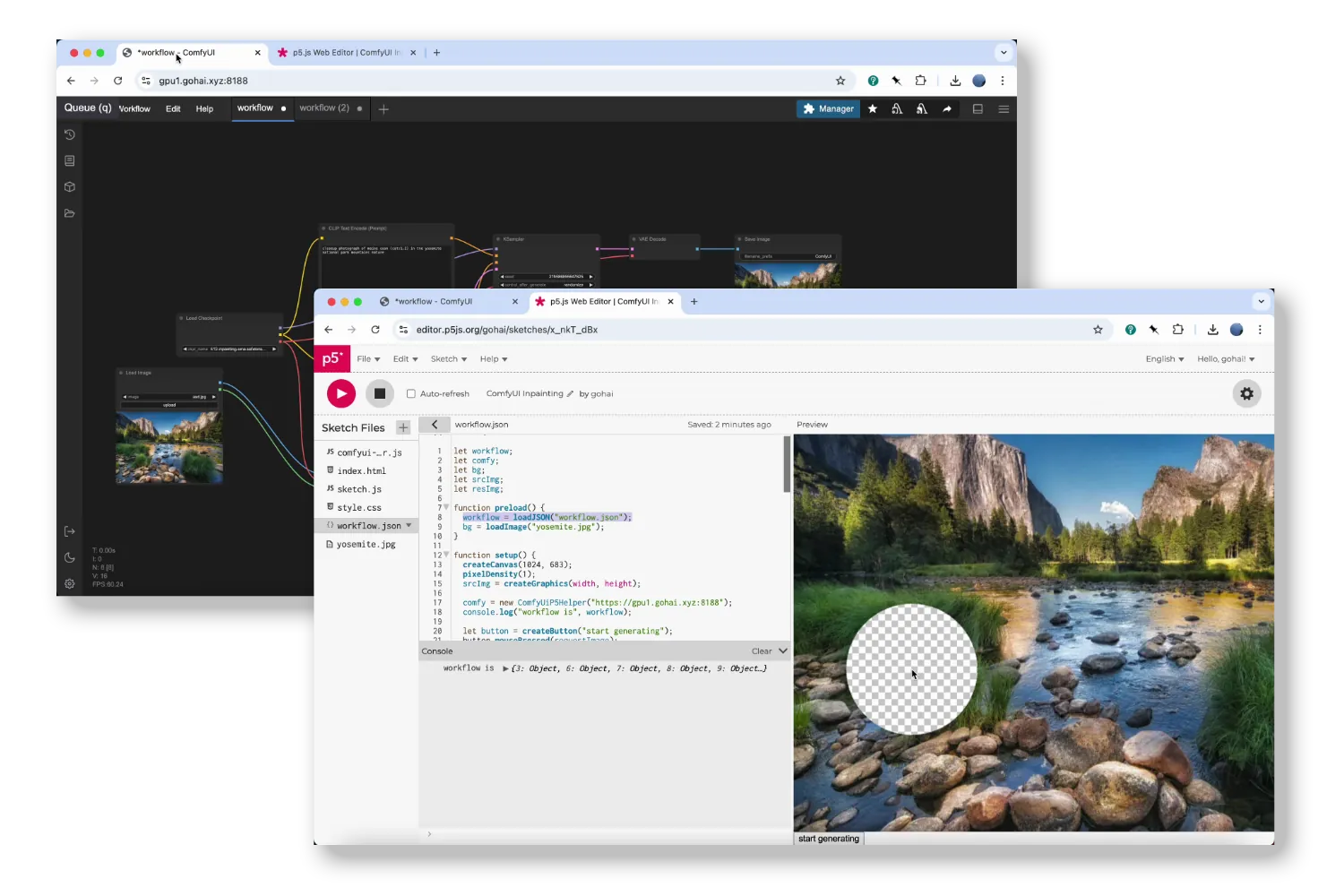Open comfyui-...r.js in Sketch Files
This screenshot has width=1344, height=896.
tap(369, 452)
